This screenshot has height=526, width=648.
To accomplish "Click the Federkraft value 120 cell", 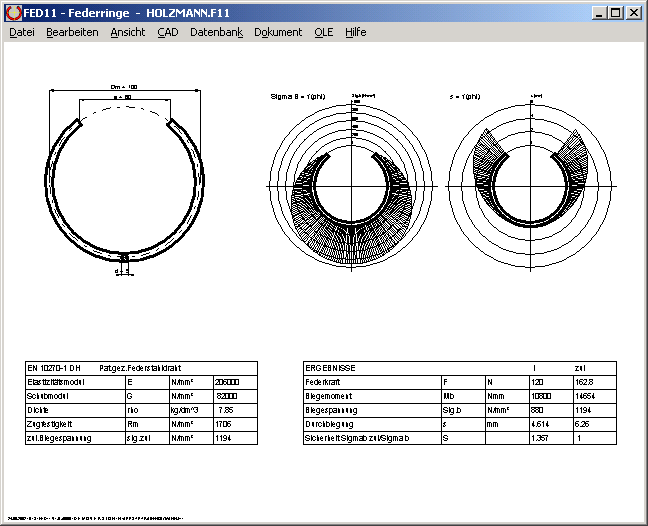I will [x=538, y=382].
